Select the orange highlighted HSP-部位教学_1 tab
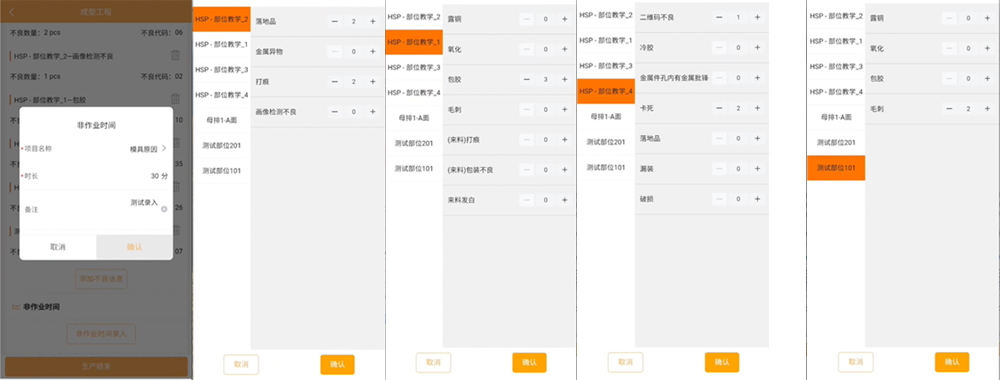The image size is (1000, 380). [414, 42]
